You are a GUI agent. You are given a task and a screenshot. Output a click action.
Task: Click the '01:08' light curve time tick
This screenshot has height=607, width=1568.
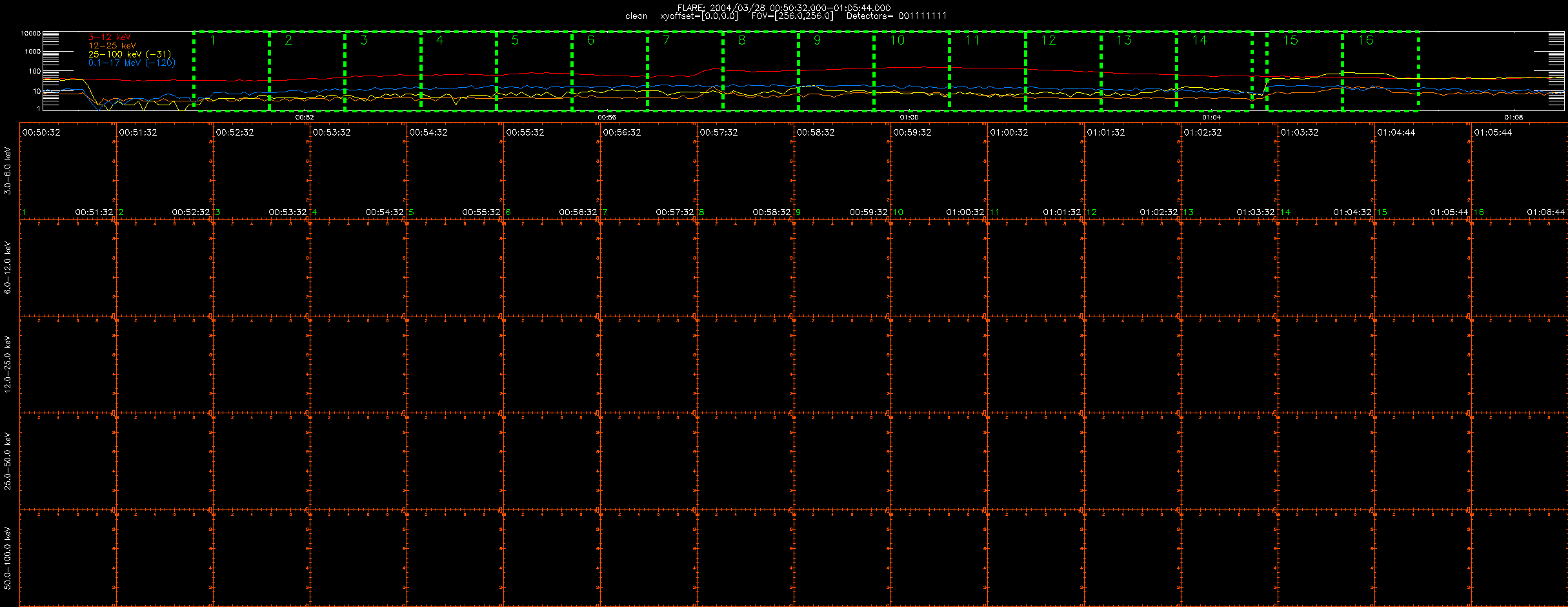click(x=1513, y=118)
